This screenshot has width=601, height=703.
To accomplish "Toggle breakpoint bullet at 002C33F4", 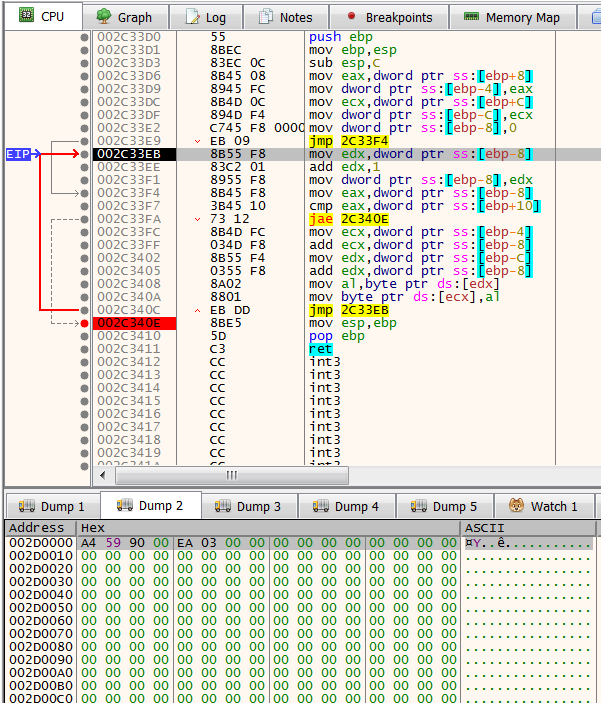I will pyautogui.click(x=84, y=193).
